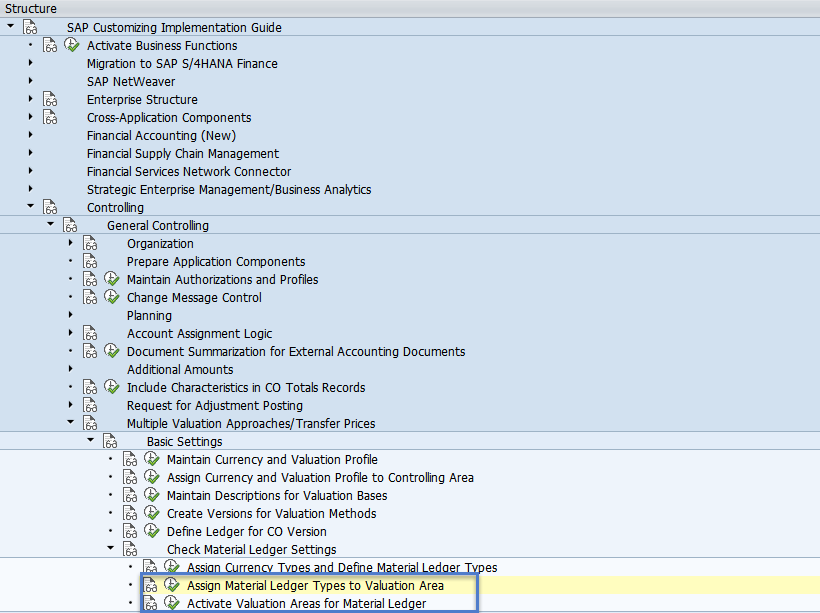Execute Include Characteristics in CO Totals Records icon
820x613 pixels.
(x=111, y=387)
